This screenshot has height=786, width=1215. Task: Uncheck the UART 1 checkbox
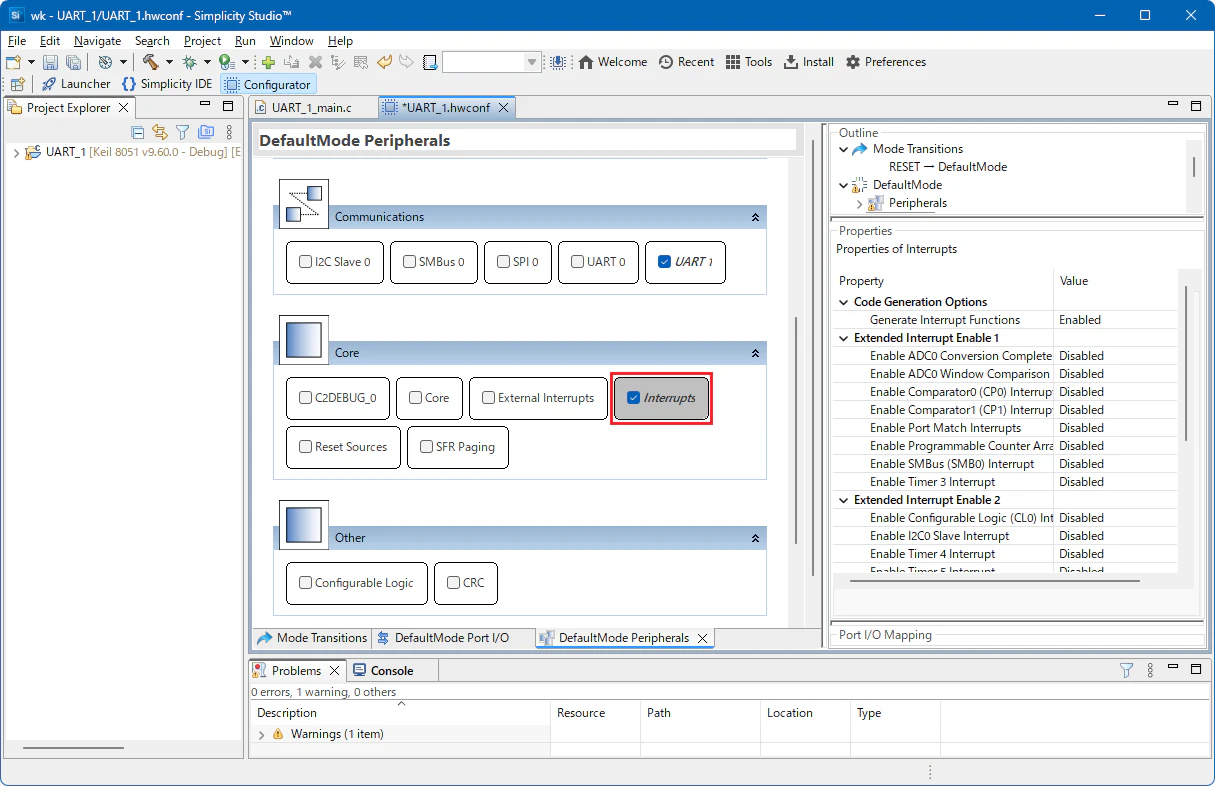pos(664,262)
